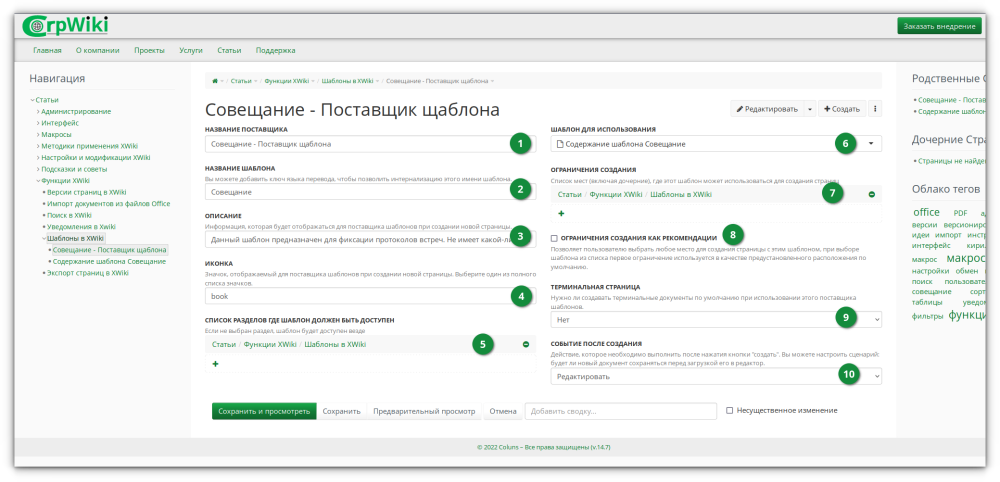Add a location under ограничения создания
The image size is (1000, 482).
pos(561,214)
